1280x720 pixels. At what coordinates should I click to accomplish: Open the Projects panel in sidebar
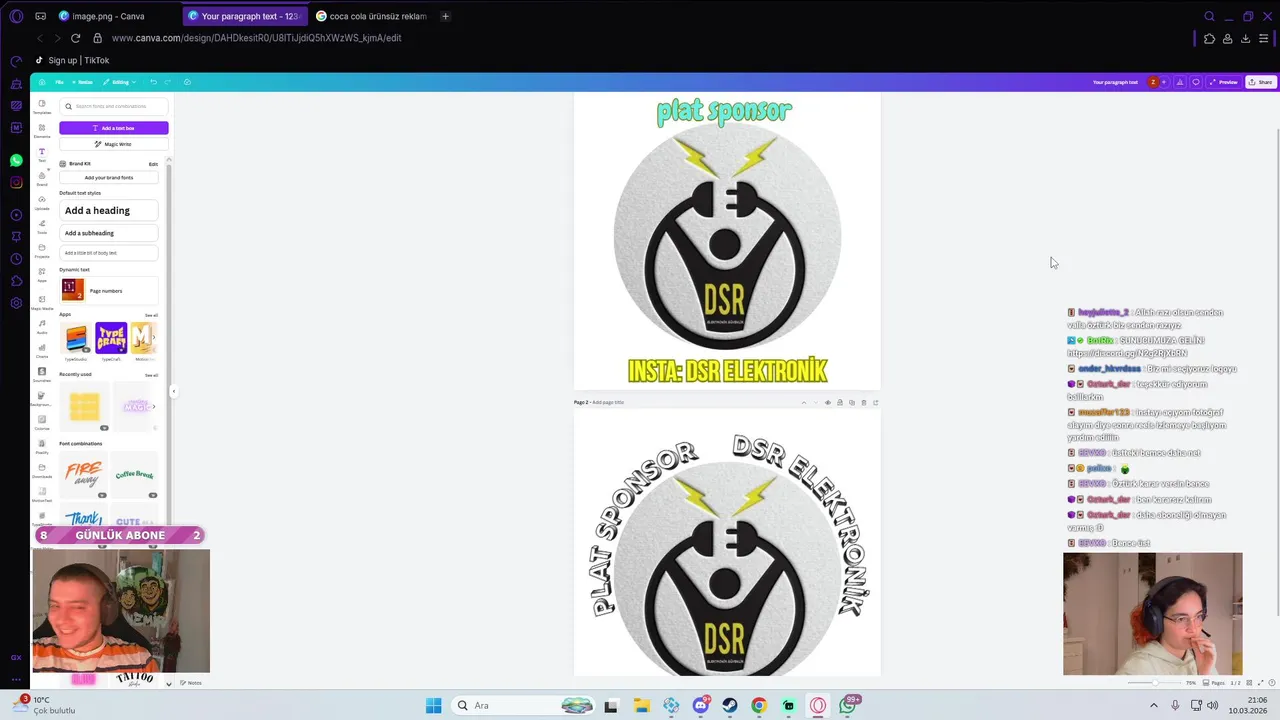pyautogui.click(x=42, y=250)
